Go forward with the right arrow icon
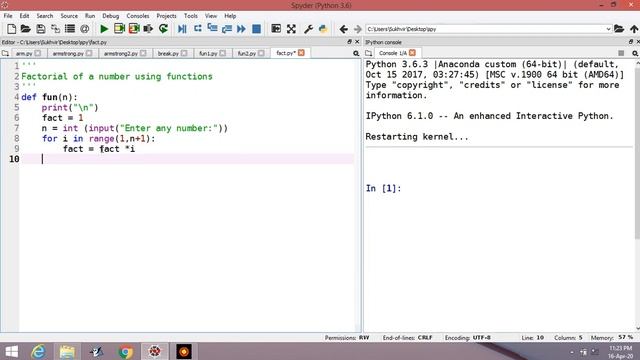Viewport: 640px width, 360px height. 358,29
